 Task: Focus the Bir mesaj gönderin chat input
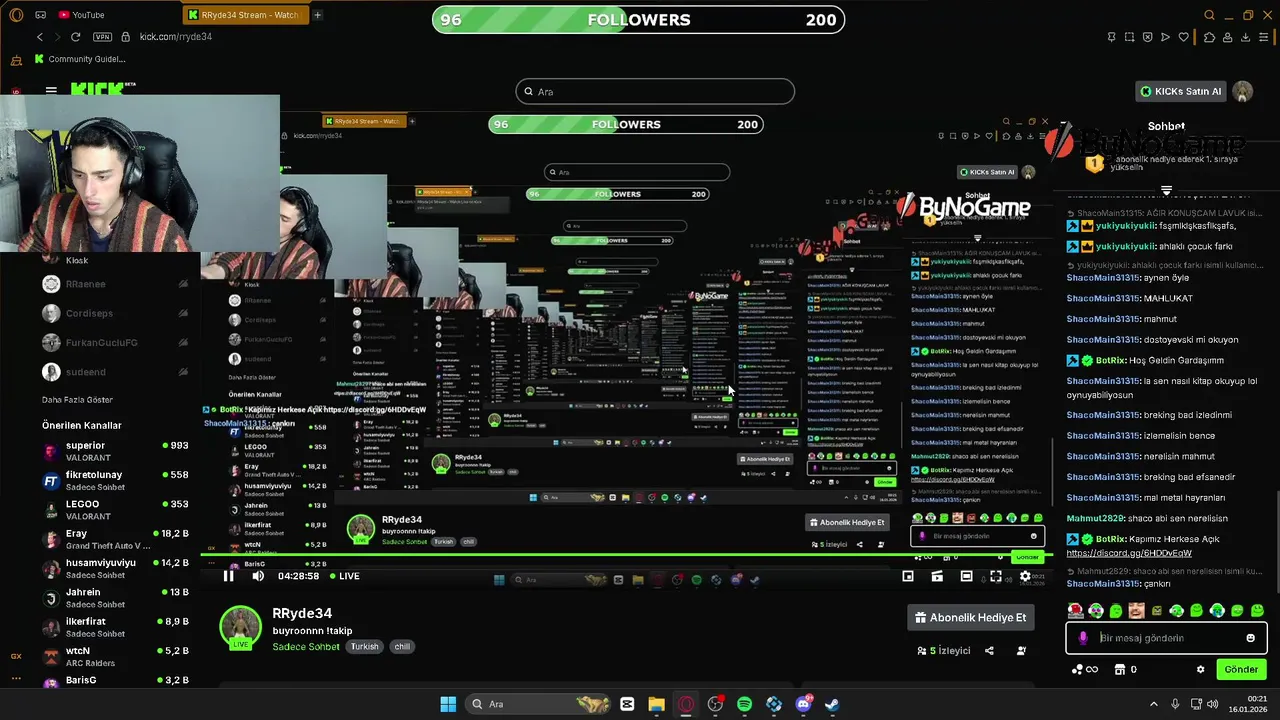point(1166,638)
